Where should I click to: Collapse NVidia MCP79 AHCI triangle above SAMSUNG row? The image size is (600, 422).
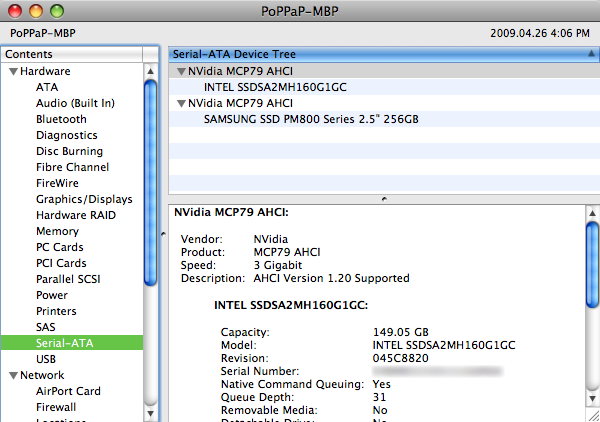pos(181,103)
